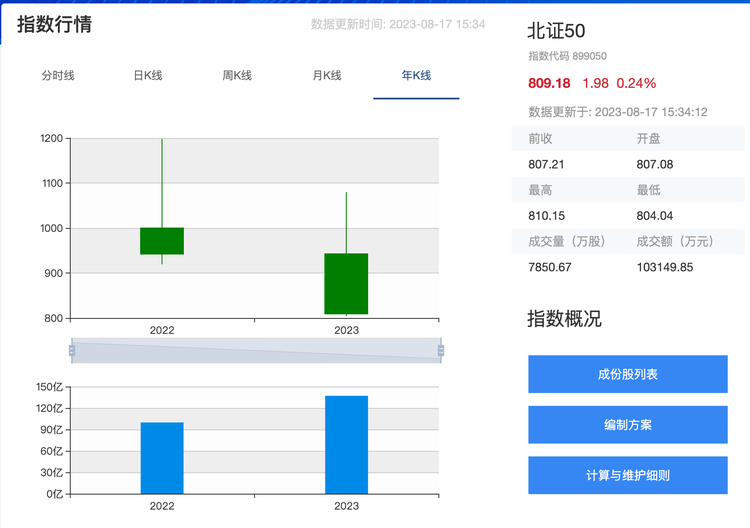Screen dimensions: 750x528
Task: Click the middle of the zoom range bar
Action: click(x=256, y=350)
